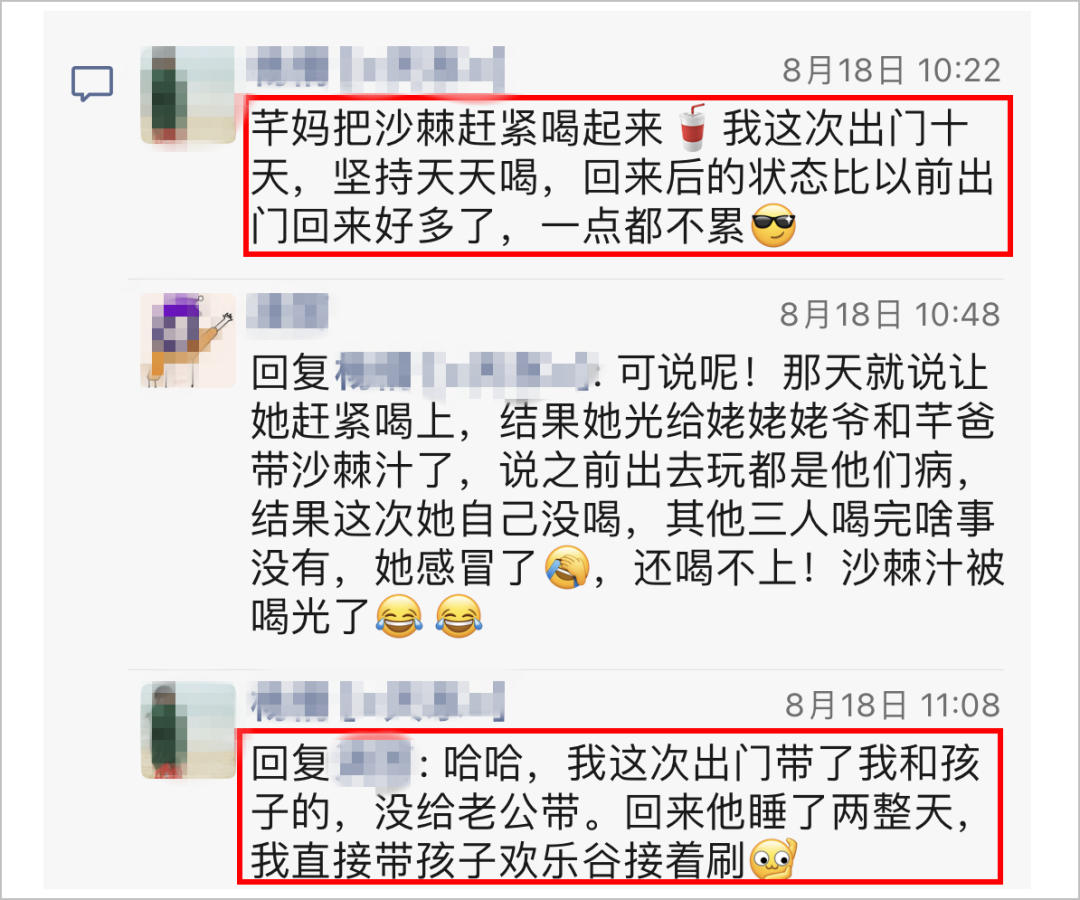
Task: Click the drink cup emoji
Action: [692, 127]
